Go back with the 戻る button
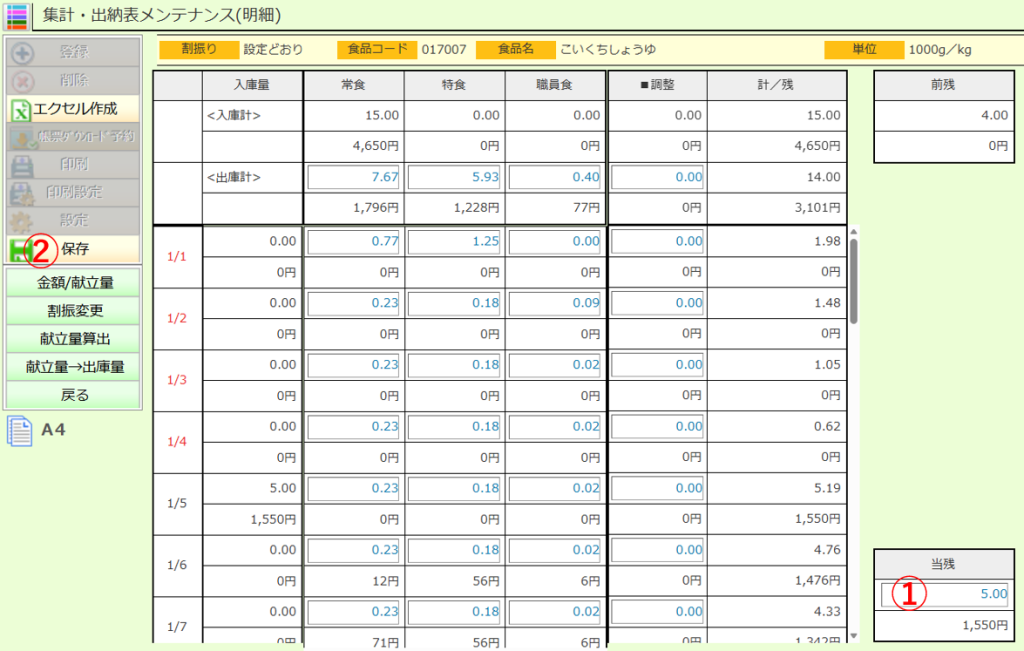This screenshot has width=1024, height=651. (x=74, y=395)
